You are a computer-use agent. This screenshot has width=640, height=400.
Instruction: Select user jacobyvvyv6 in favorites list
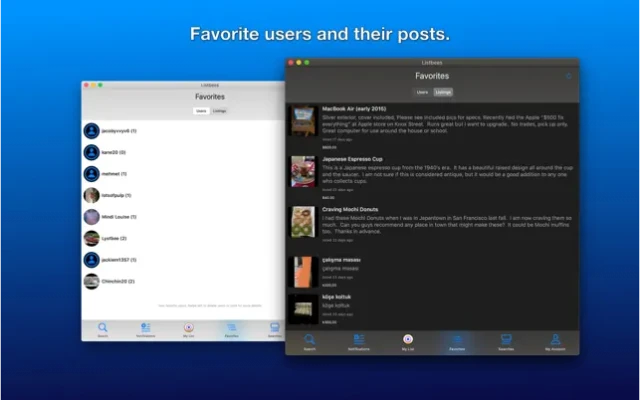[120, 130]
